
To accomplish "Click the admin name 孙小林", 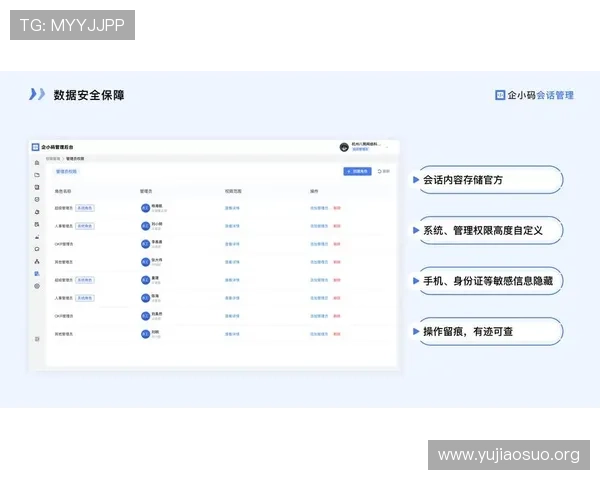I will pyautogui.click(x=157, y=224).
